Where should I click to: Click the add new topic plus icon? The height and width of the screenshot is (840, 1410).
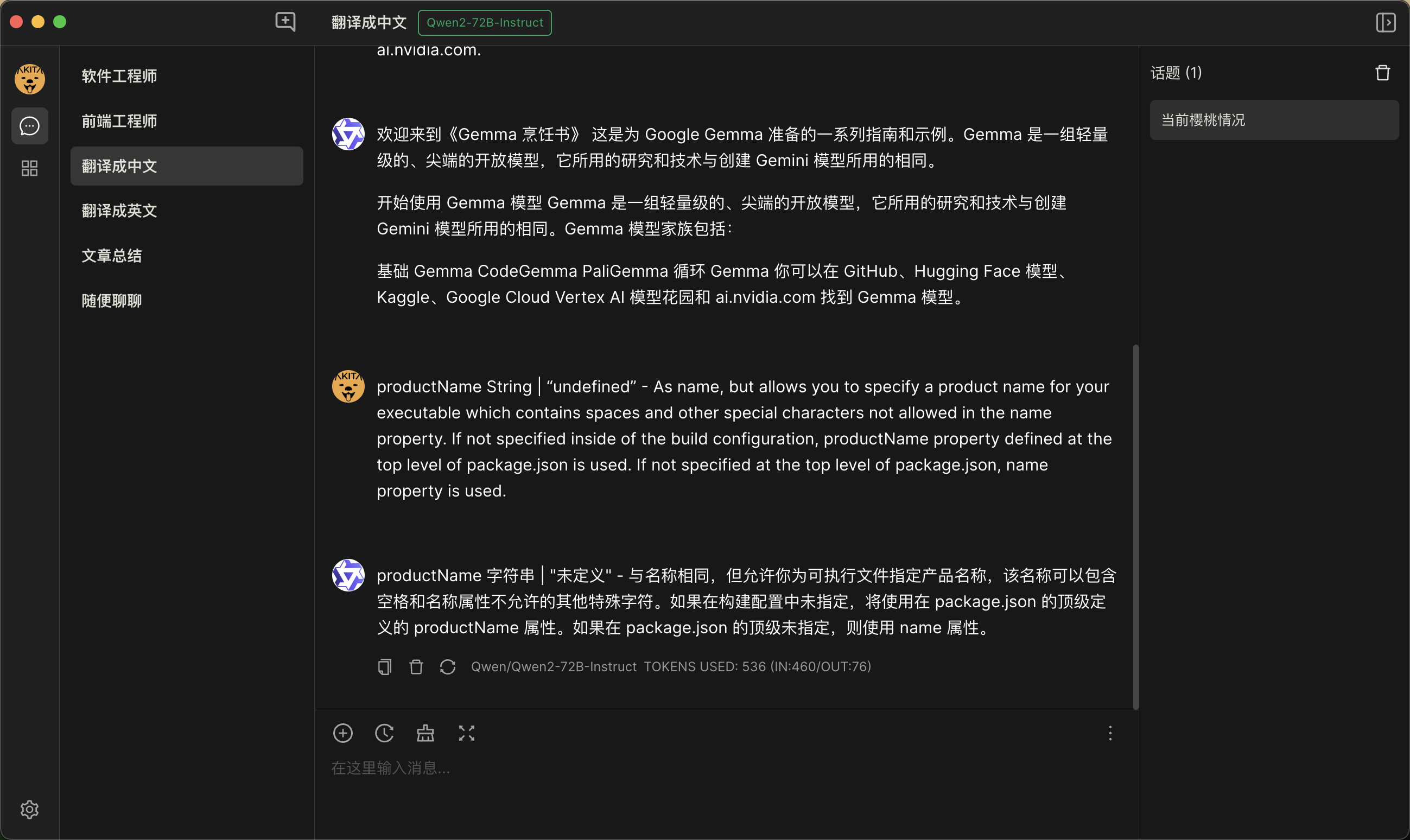[343, 733]
